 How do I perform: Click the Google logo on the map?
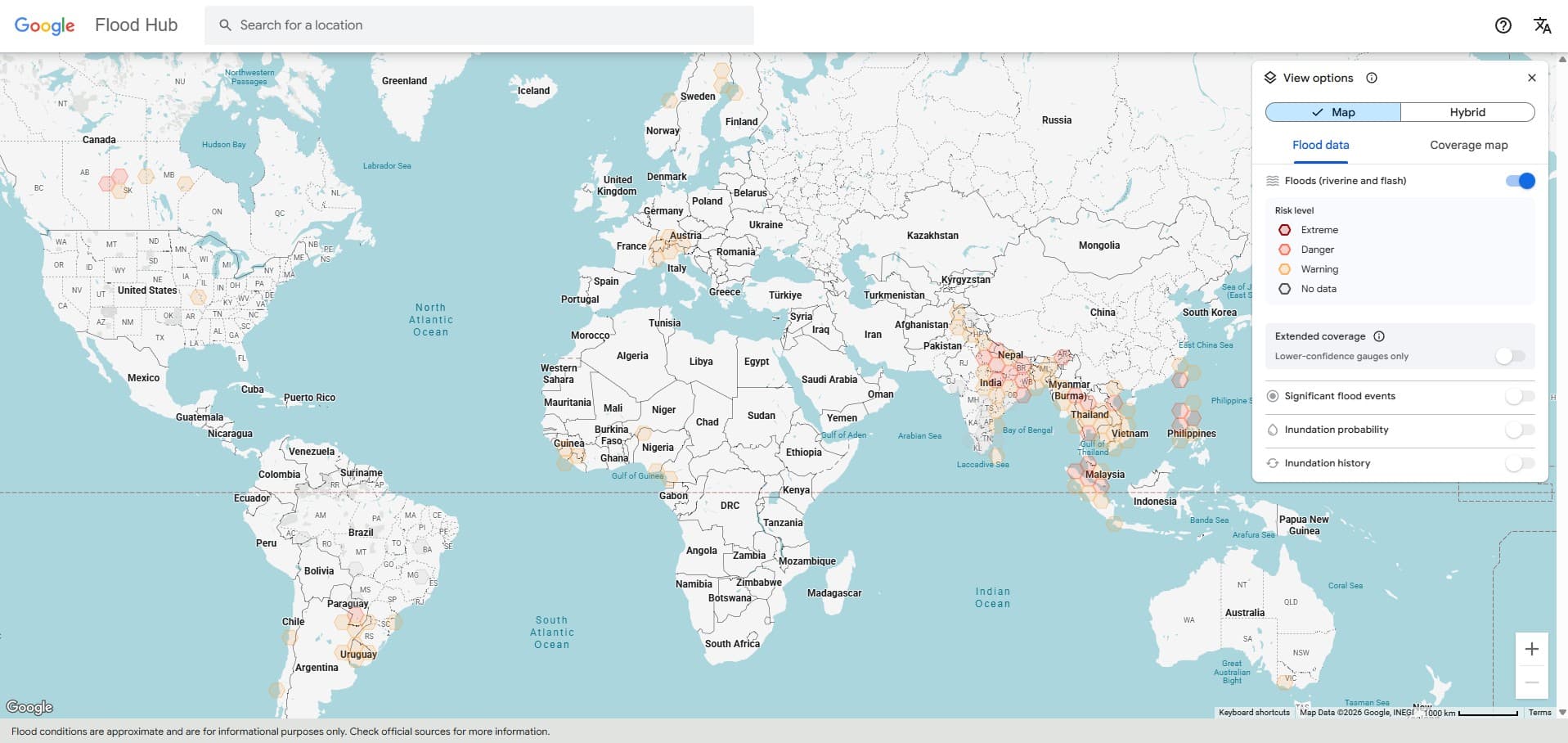tap(29, 707)
